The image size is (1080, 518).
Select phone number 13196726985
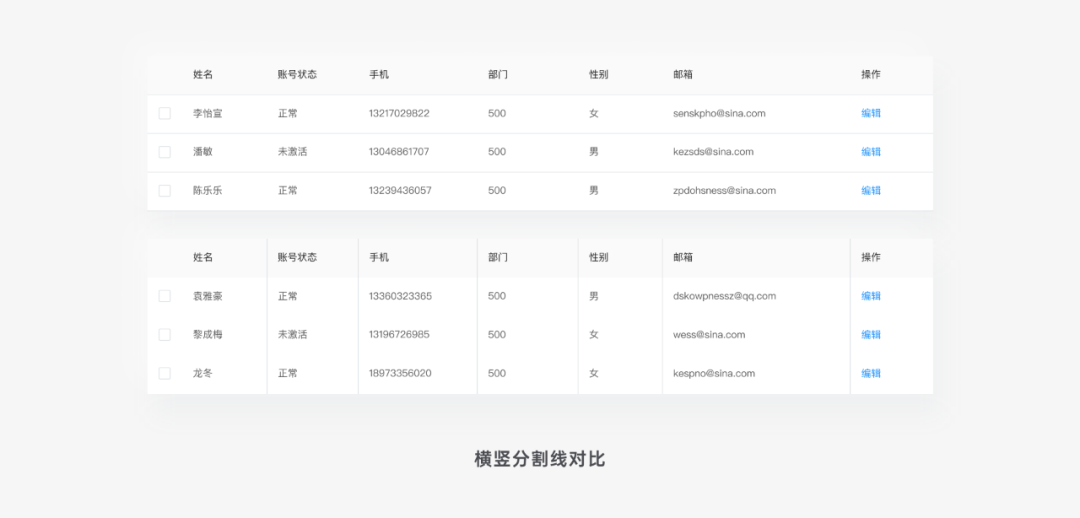tap(399, 334)
